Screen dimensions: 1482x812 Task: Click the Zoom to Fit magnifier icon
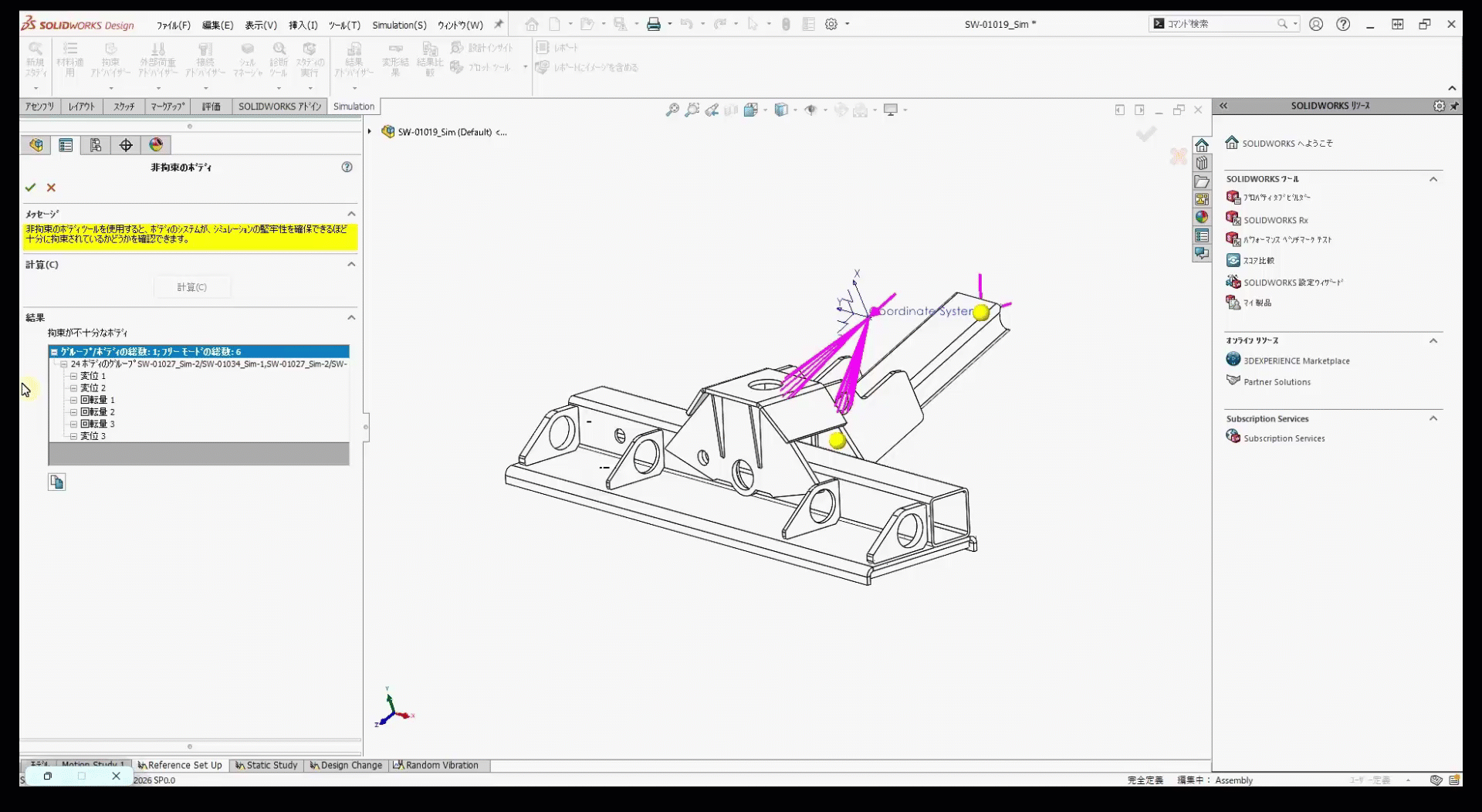click(x=672, y=110)
